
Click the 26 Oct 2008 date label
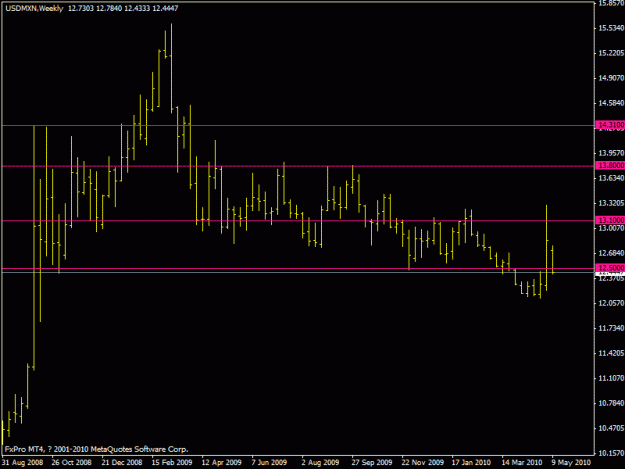pyautogui.click(x=71, y=462)
